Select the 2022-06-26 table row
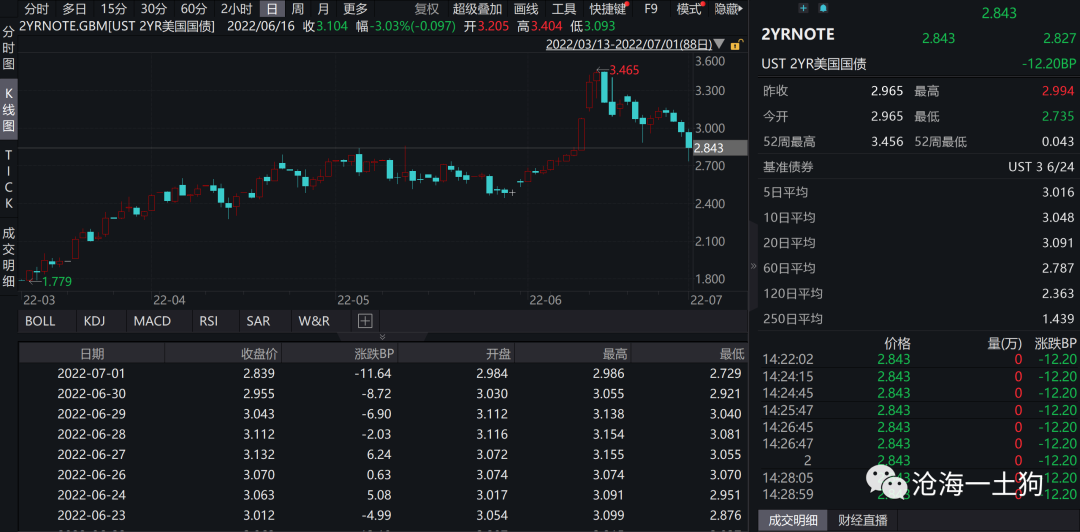 click(384, 475)
